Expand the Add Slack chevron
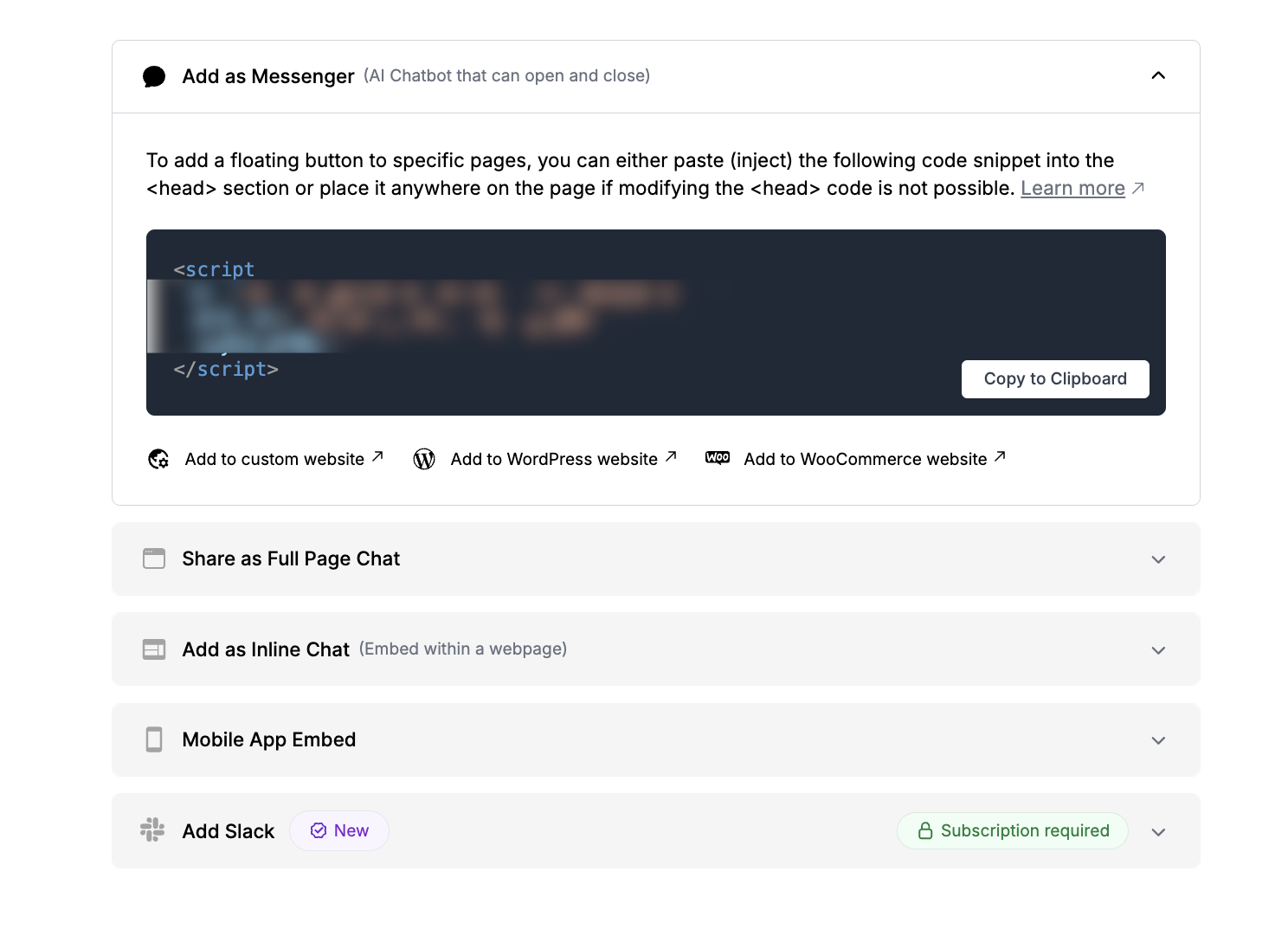The width and height of the screenshot is (1288, 949). tap(1158, 832)
